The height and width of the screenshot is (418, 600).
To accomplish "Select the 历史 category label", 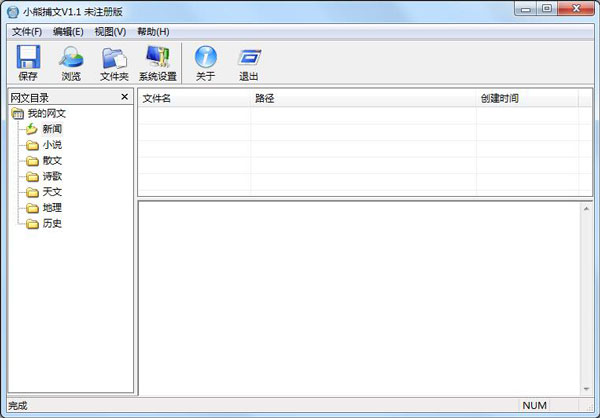I will (52, 224).
